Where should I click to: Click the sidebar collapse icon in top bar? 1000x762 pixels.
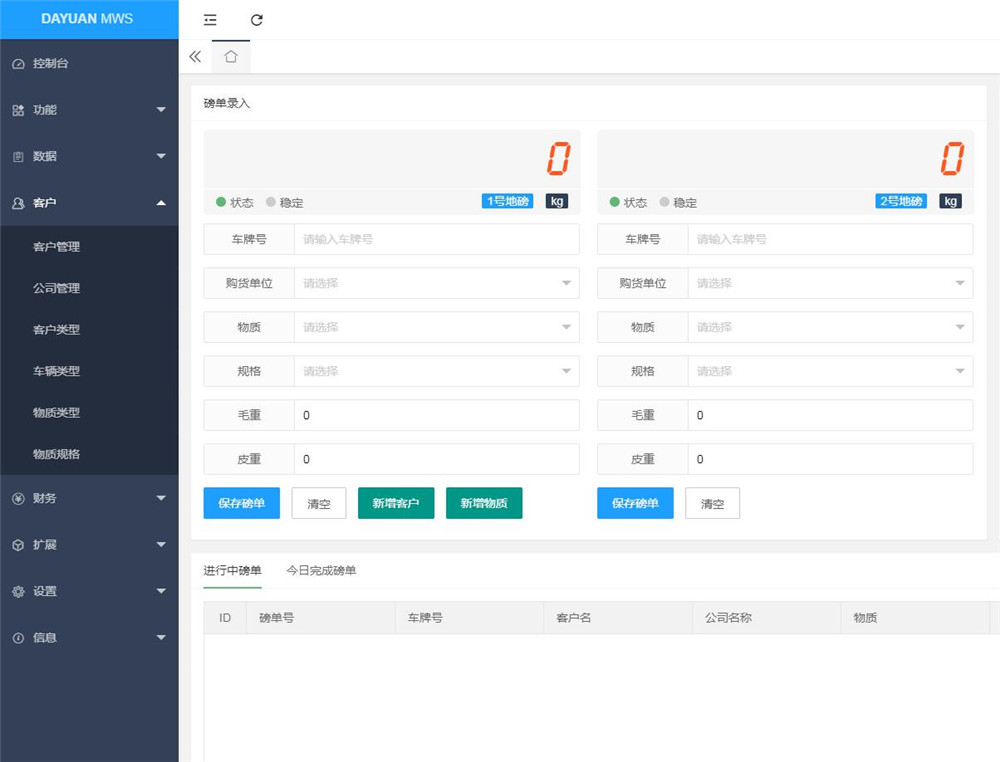coord(210,20)
